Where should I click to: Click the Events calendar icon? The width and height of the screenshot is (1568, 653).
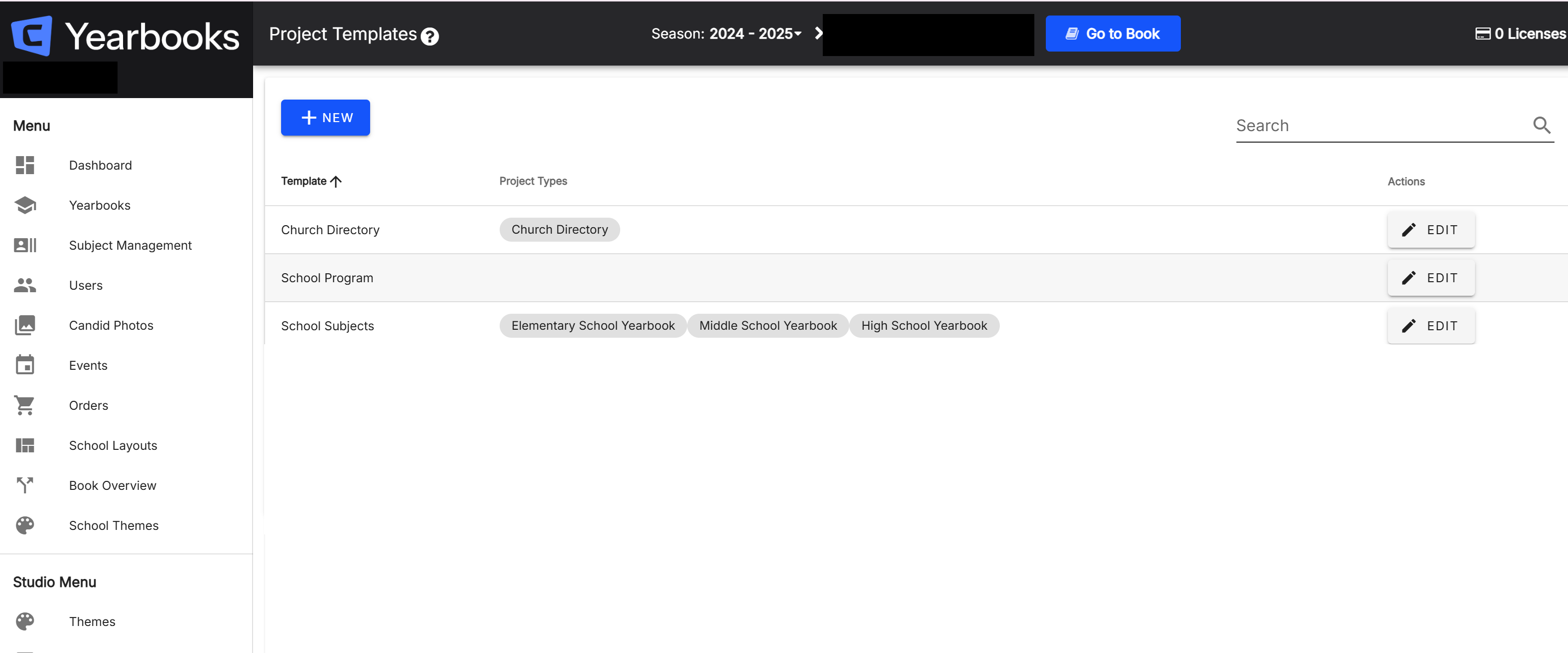(x=25, y=365)
